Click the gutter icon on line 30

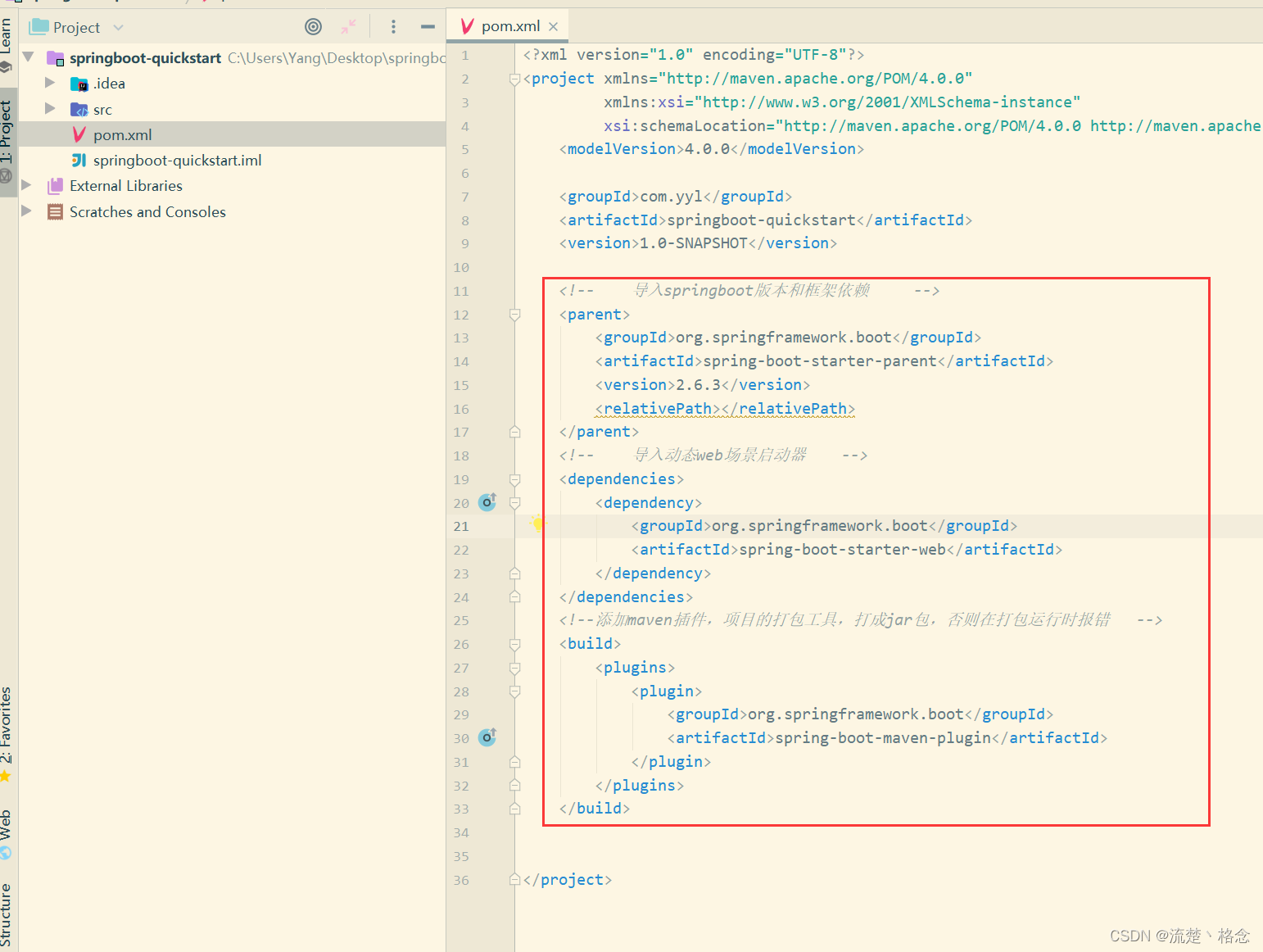click(487, 737)
